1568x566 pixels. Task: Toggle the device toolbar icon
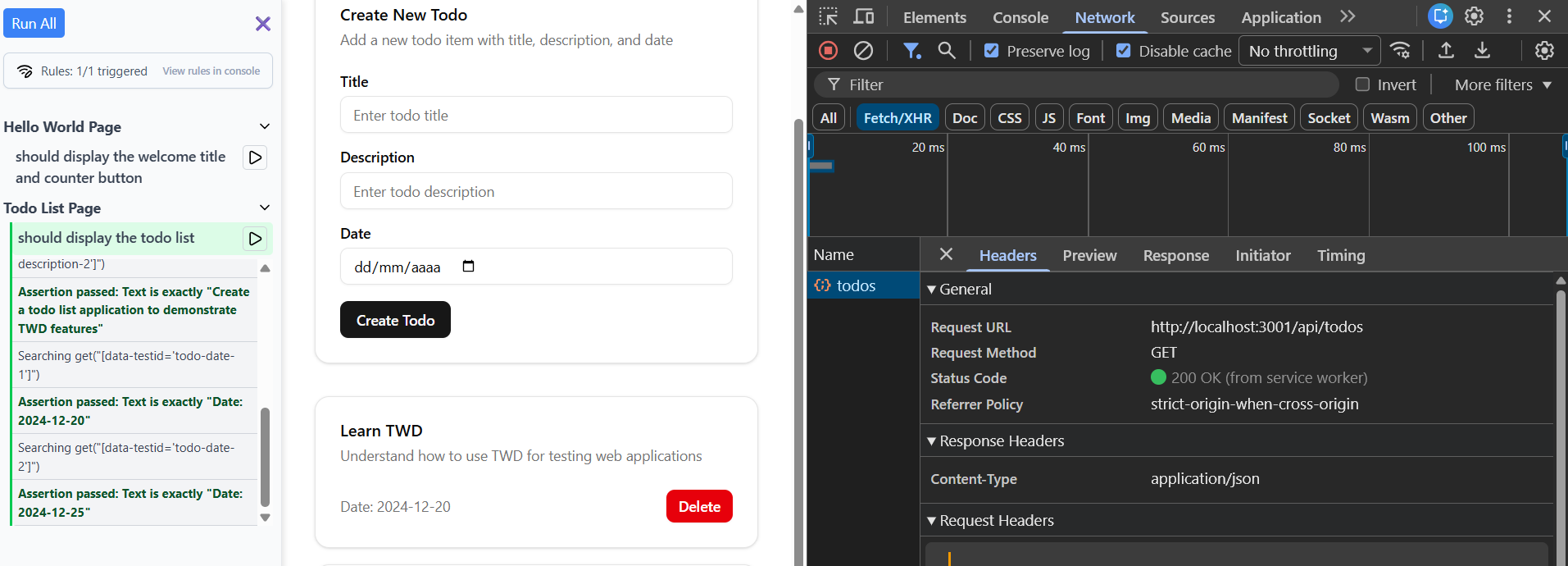[864, 16]
